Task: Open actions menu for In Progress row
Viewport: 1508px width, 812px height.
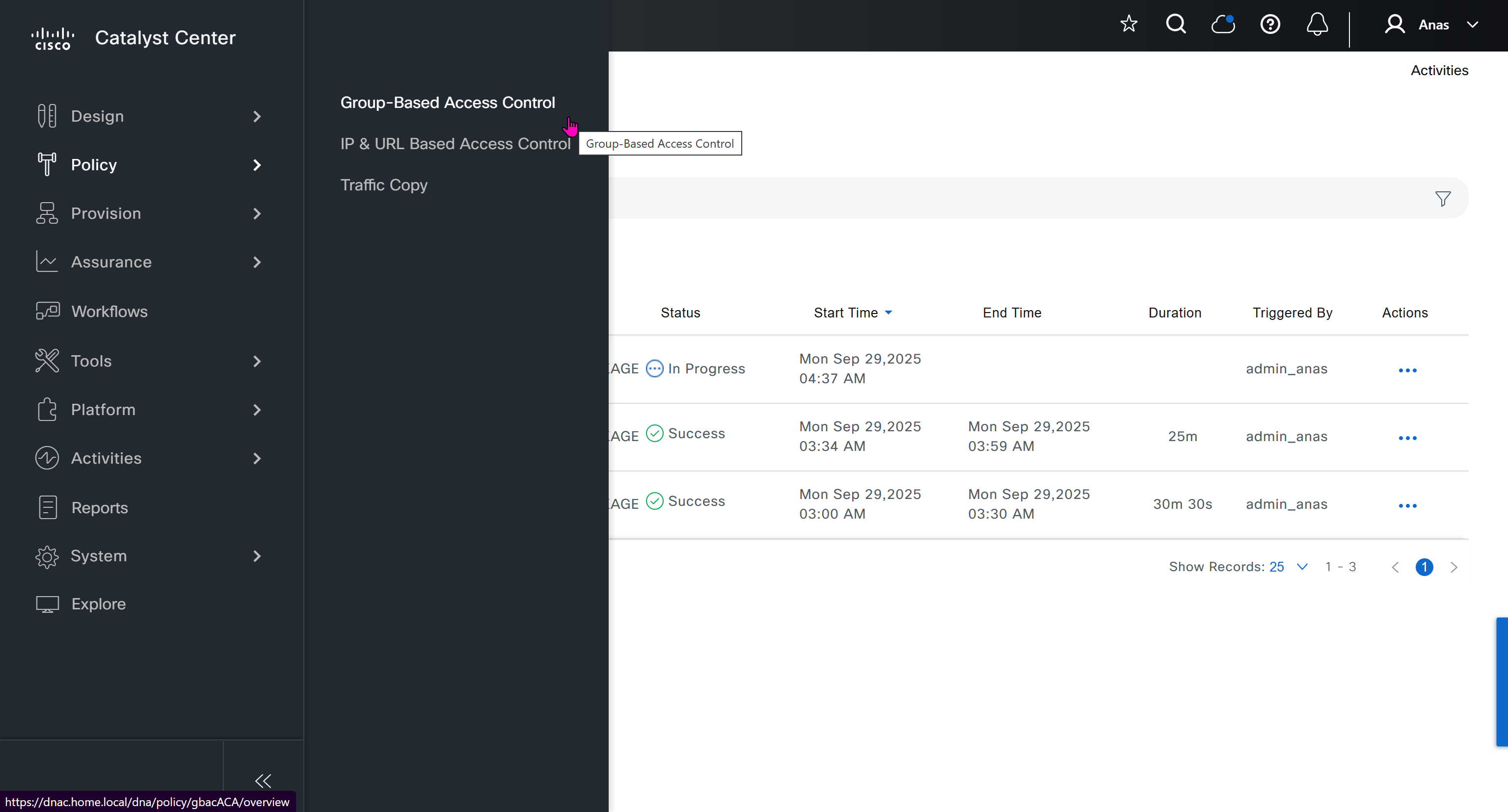Action: [1407, 370]
